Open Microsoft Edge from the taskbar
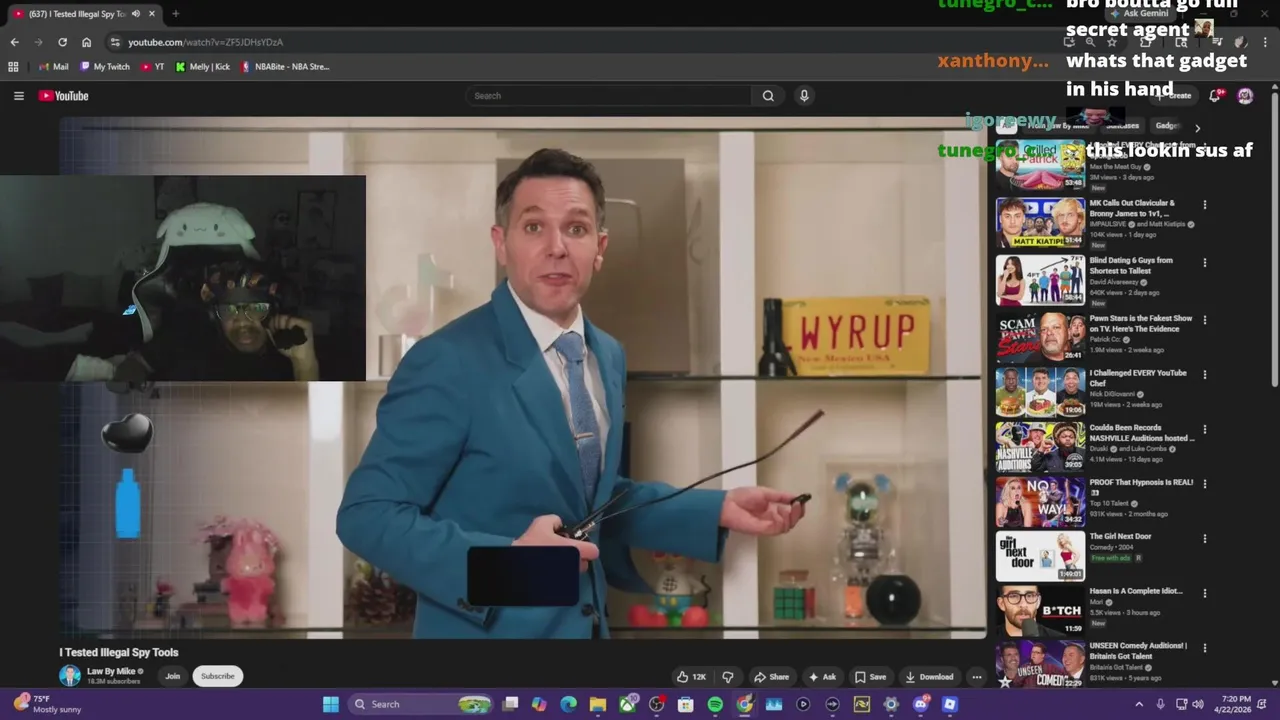1280x720 pixels. [x=568, y=704]
